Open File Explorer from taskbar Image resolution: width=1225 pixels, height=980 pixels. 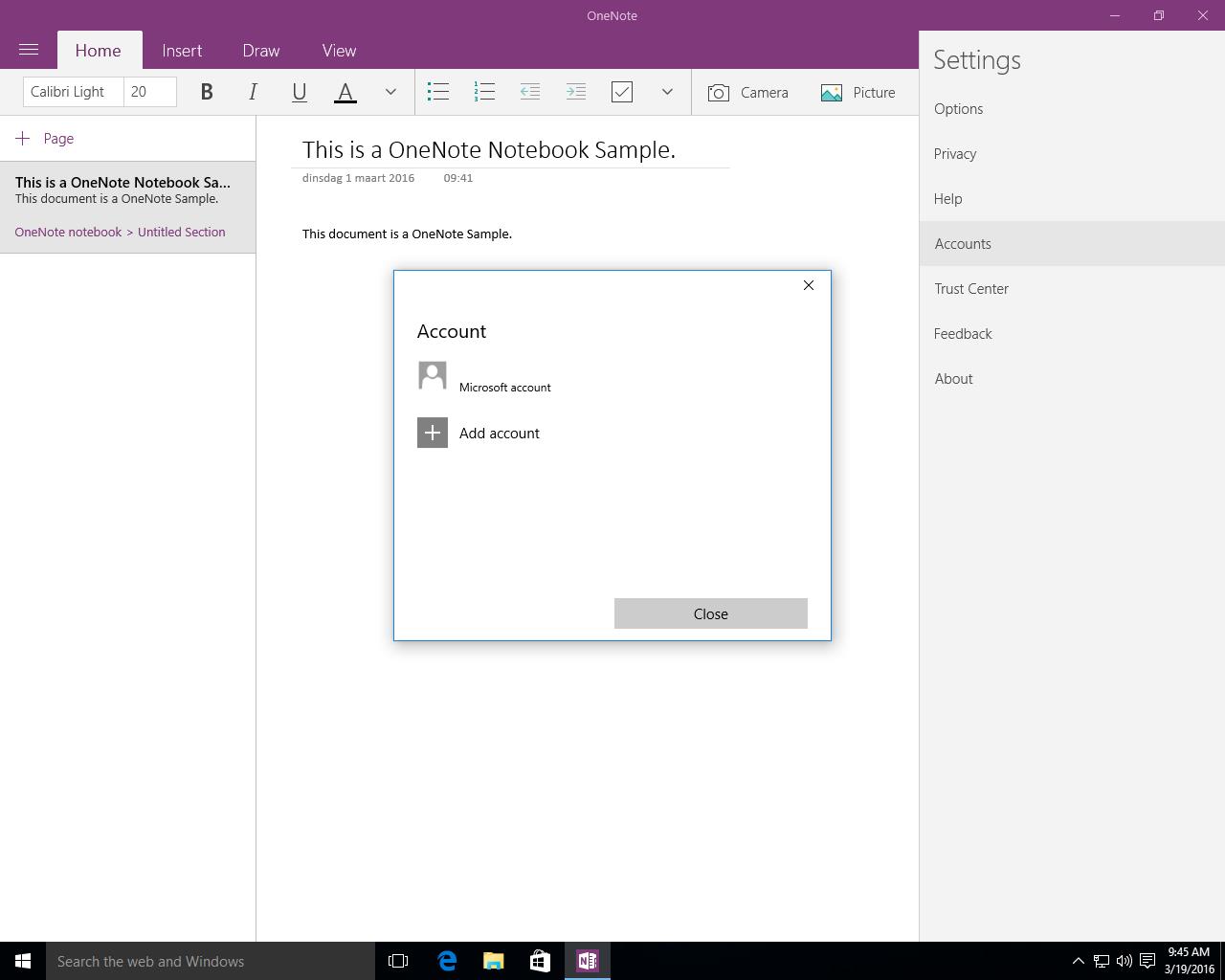(x=494, y=961)
